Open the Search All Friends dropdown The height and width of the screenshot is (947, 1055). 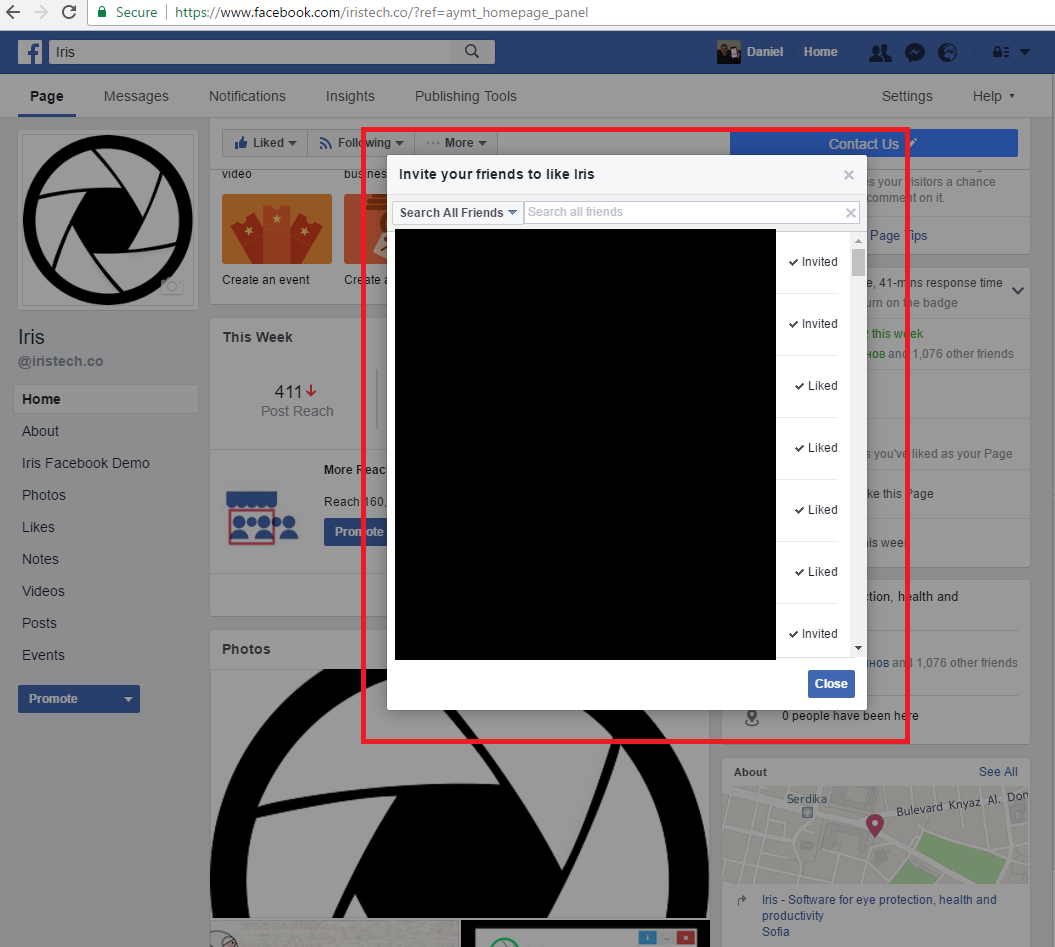tap(458, 213)
